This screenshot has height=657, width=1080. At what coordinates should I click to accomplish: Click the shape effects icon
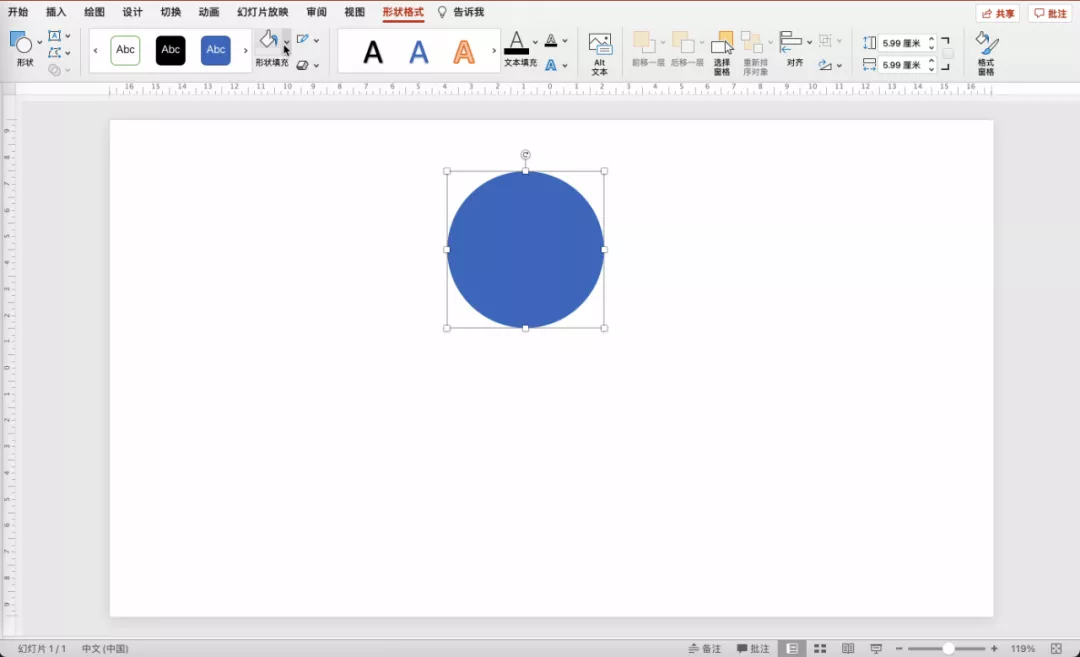[302, 65]
